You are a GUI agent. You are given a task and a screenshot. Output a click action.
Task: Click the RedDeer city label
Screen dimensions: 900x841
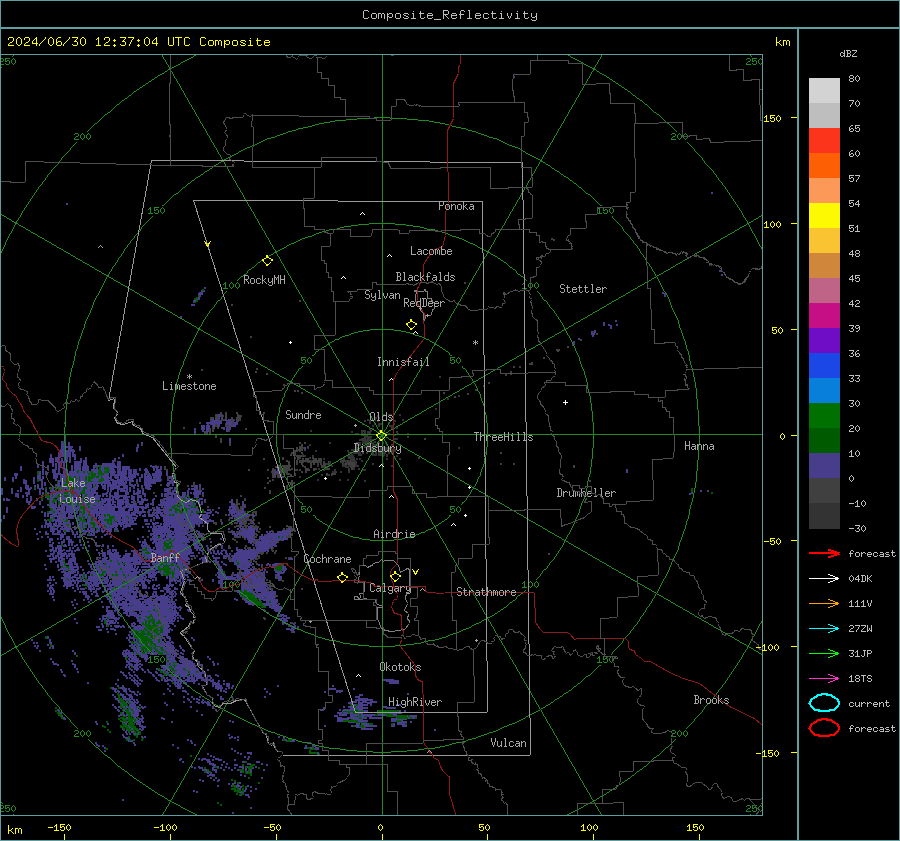424,303
